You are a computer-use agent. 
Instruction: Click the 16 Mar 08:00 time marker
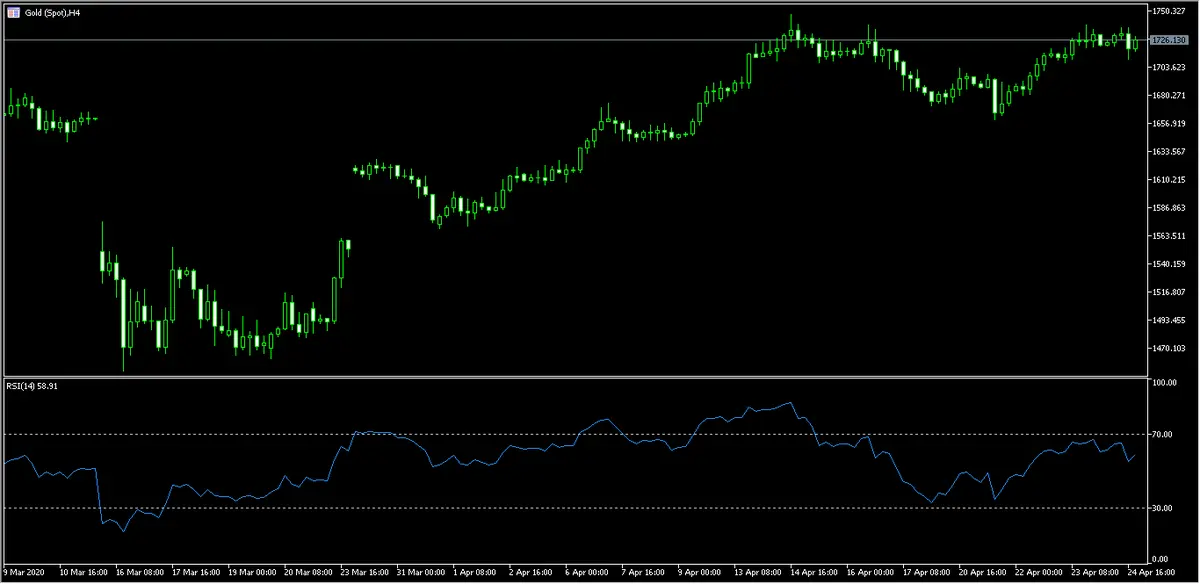138,574
